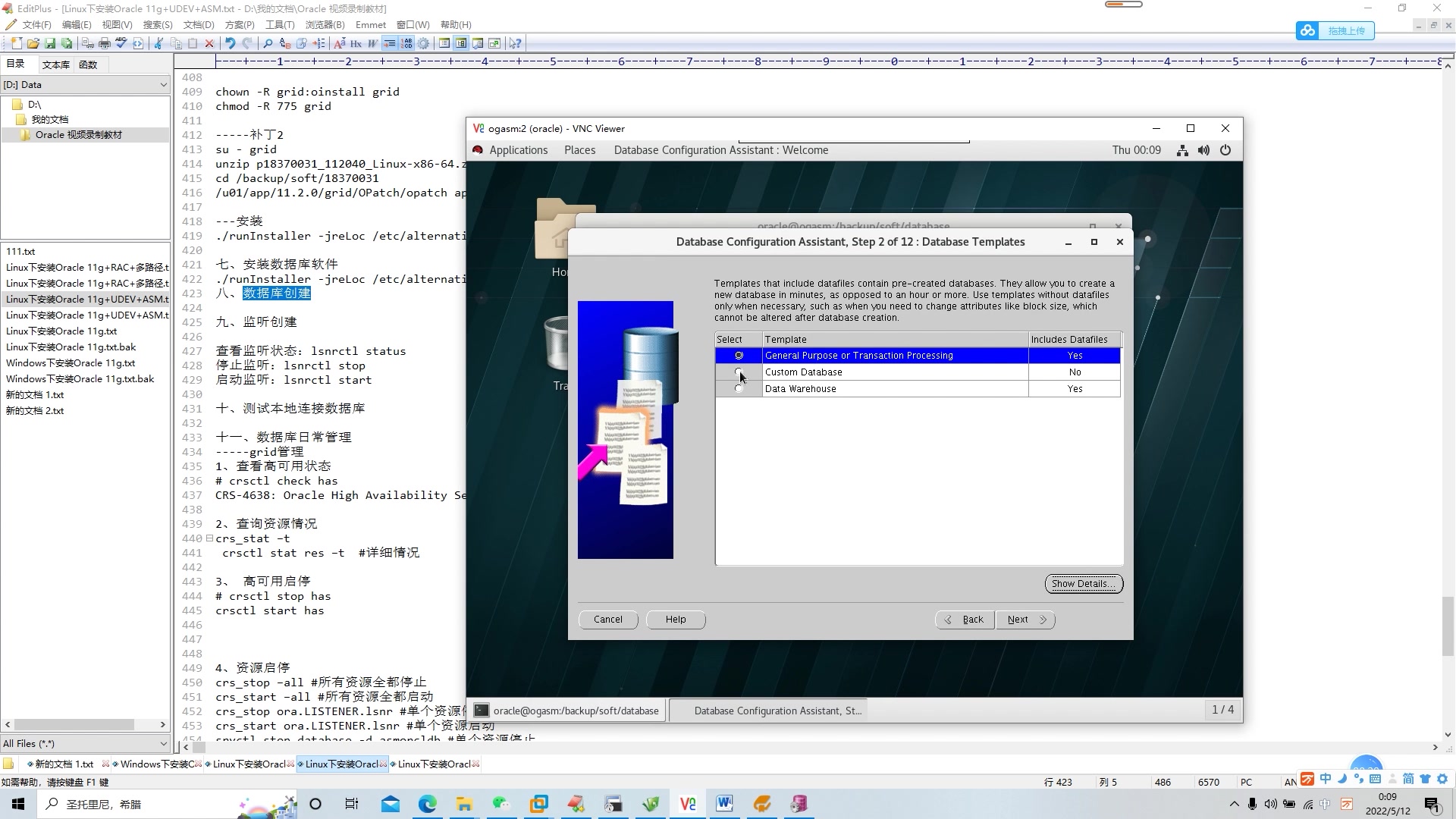This screenshot has height=819, width=1456.
Task: Open the 搜索(S) menu
Action: (x=158, y=25)
